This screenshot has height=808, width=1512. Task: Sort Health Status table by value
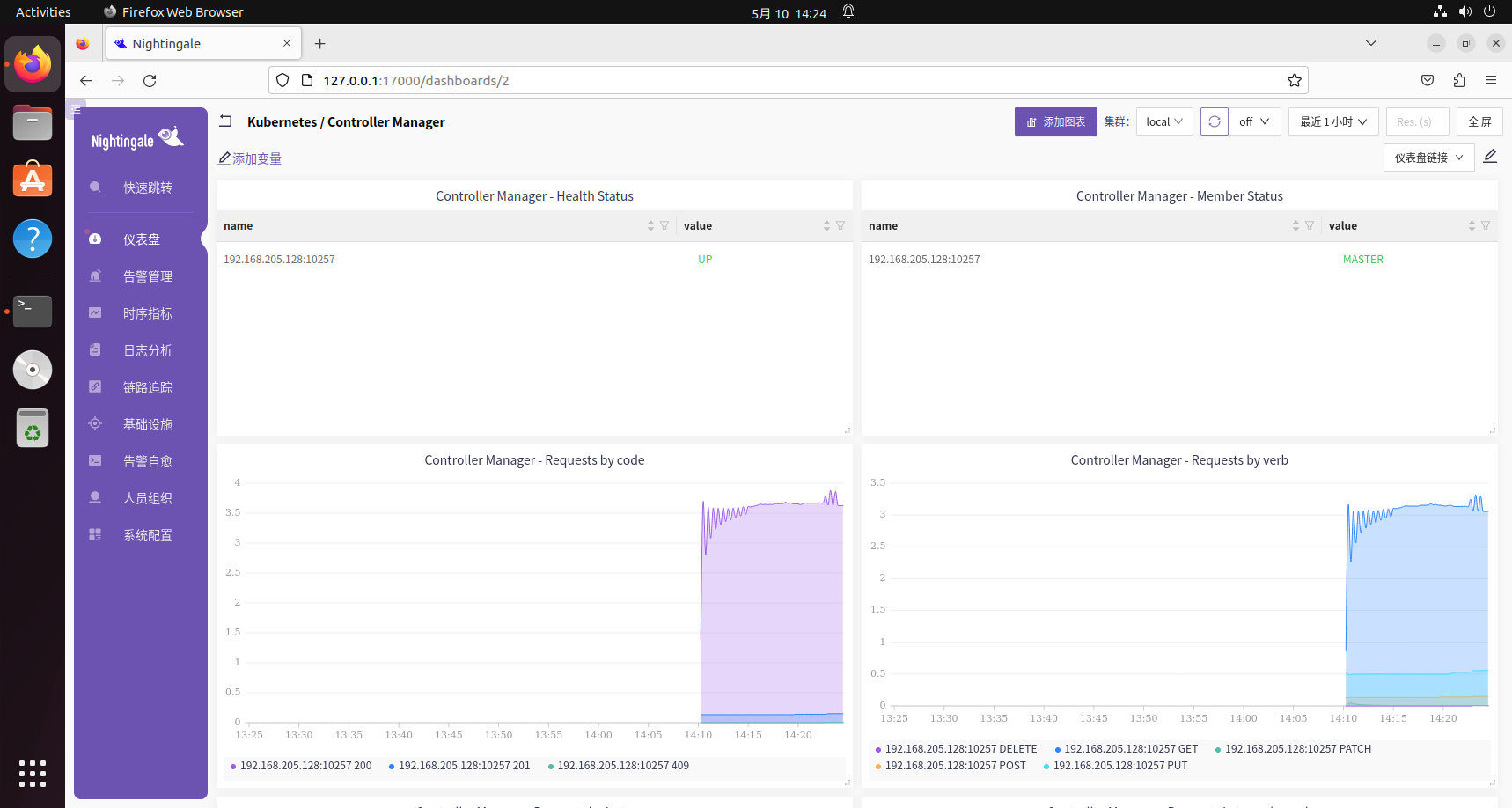pyautogui.click(x=826, y=226)
